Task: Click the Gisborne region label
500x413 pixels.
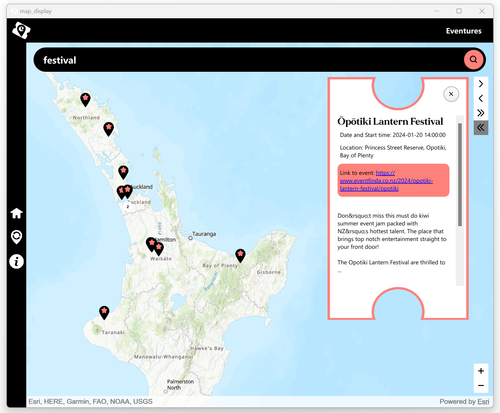Action: pos(268,272)
